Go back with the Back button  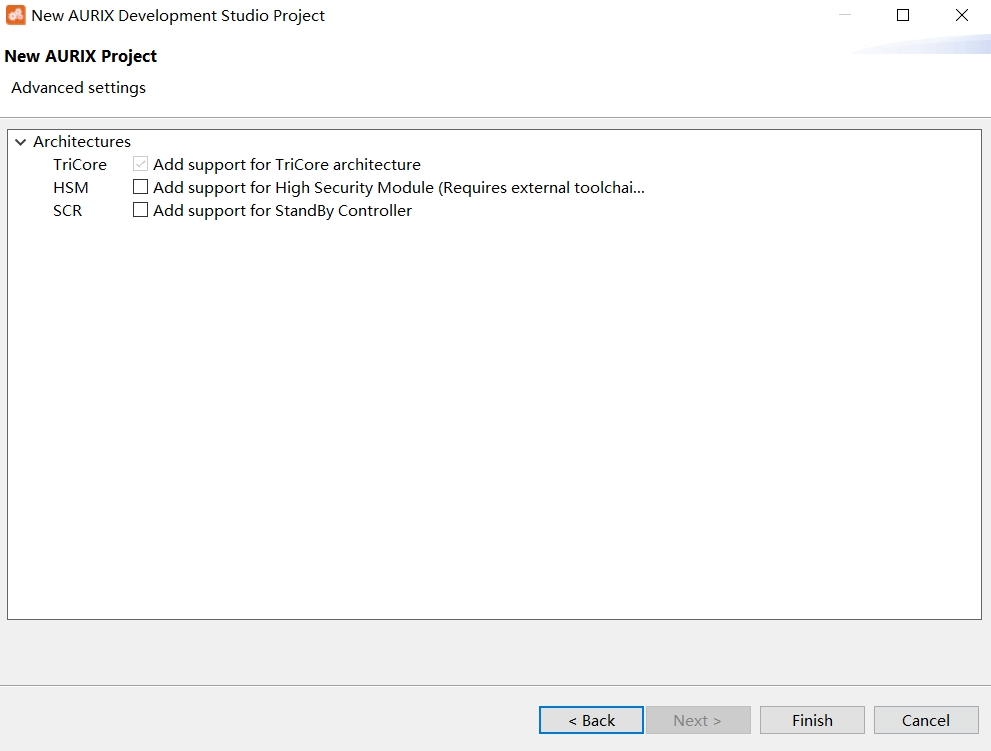pos(591,720)
